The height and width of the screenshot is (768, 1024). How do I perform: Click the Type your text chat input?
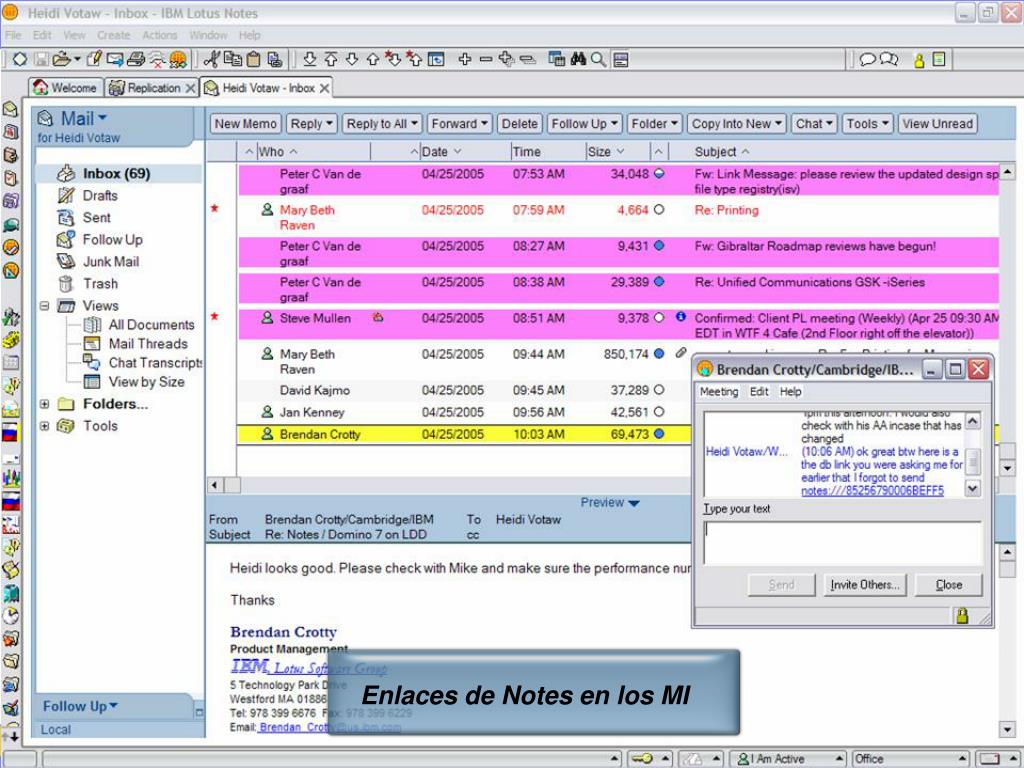click(x=842, y=543)
